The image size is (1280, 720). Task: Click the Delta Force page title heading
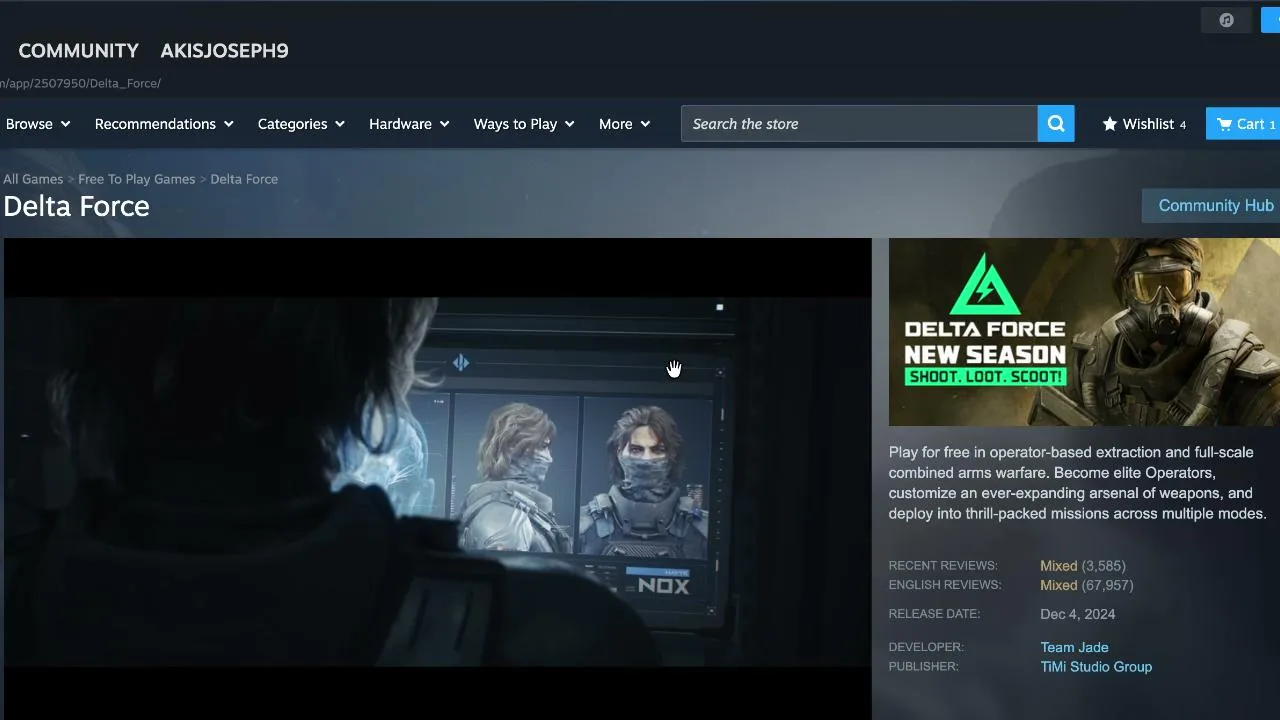pos(76,206)
